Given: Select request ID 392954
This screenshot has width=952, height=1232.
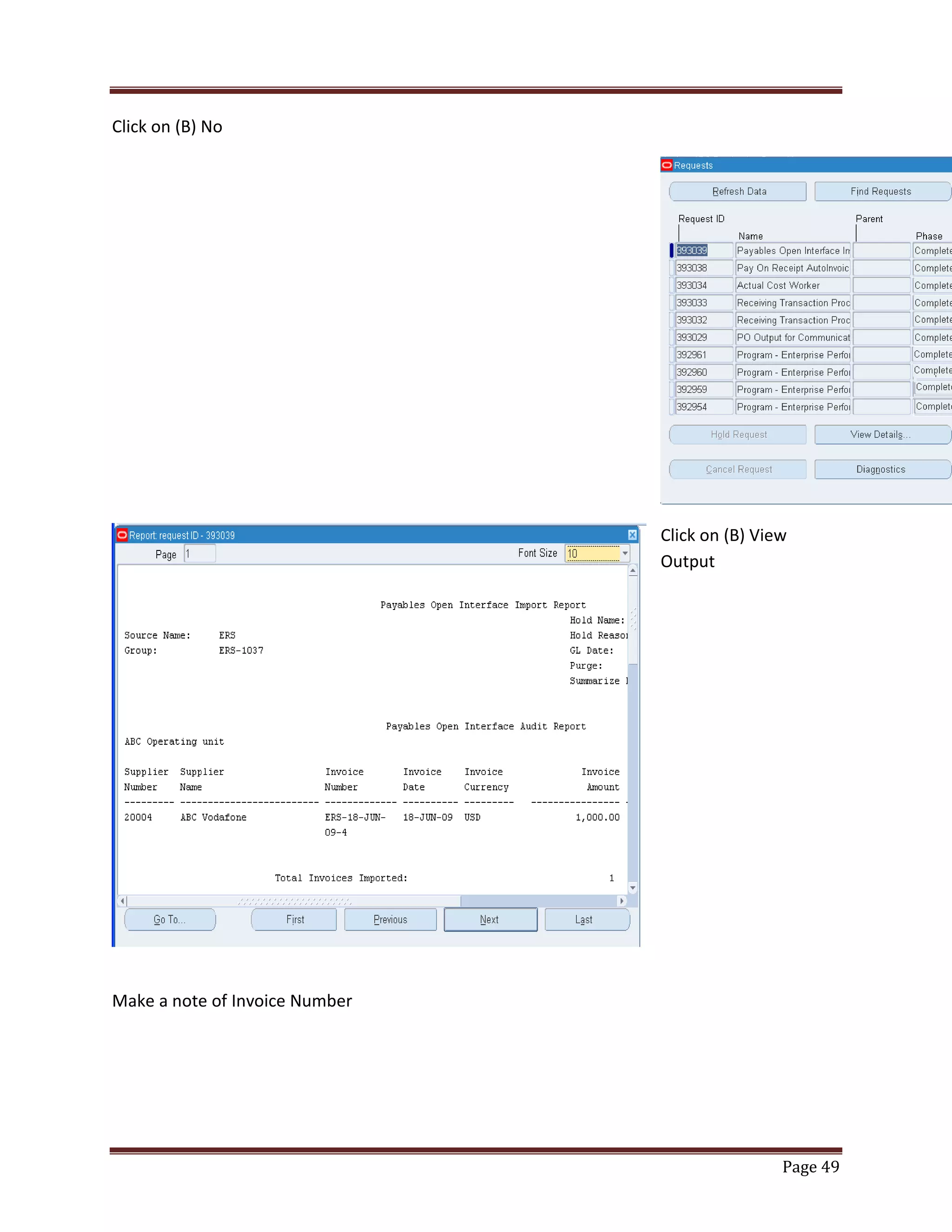Looking at the screenshot, I should (x=704, y=407).
